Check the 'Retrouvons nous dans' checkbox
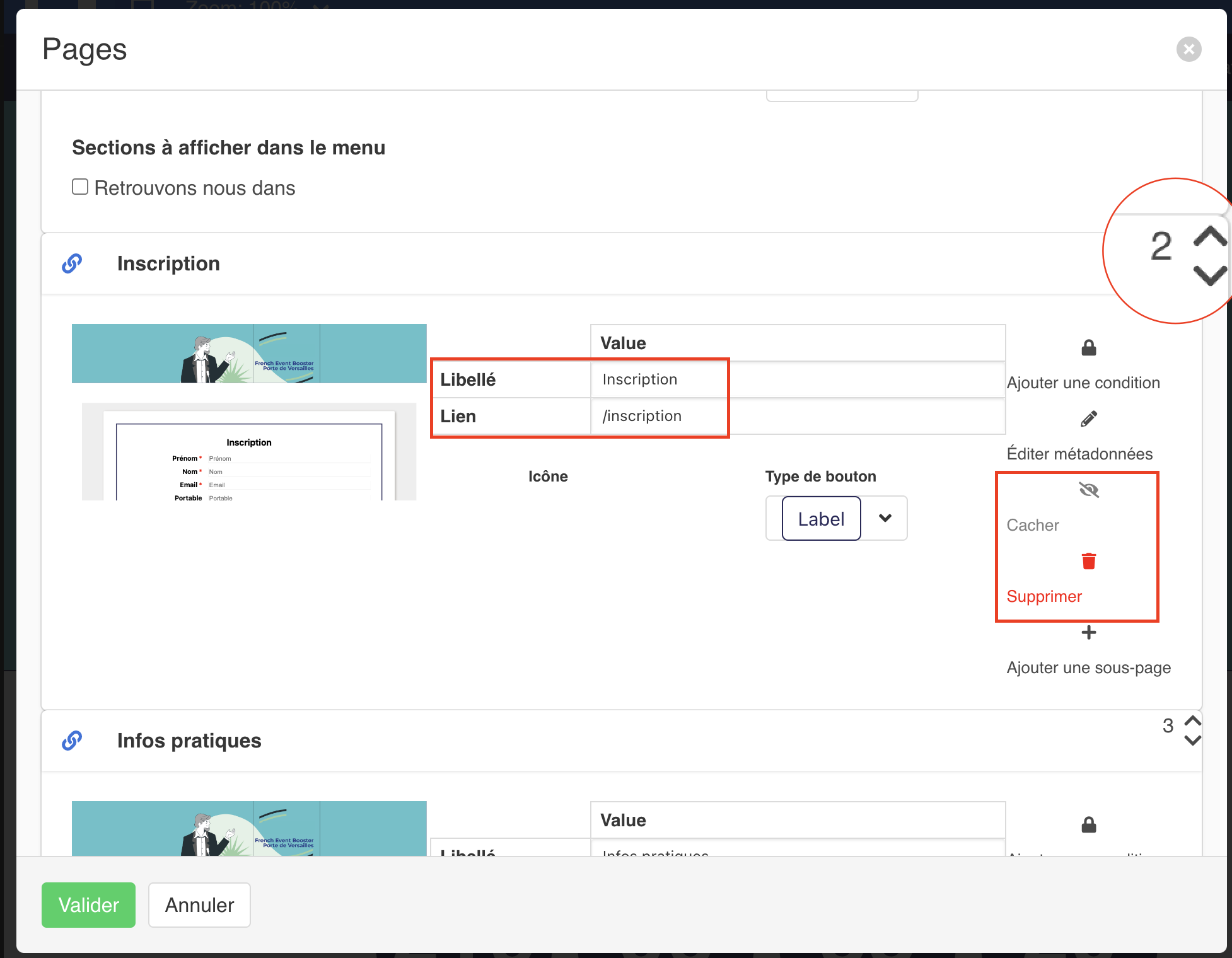 point(80,187)
